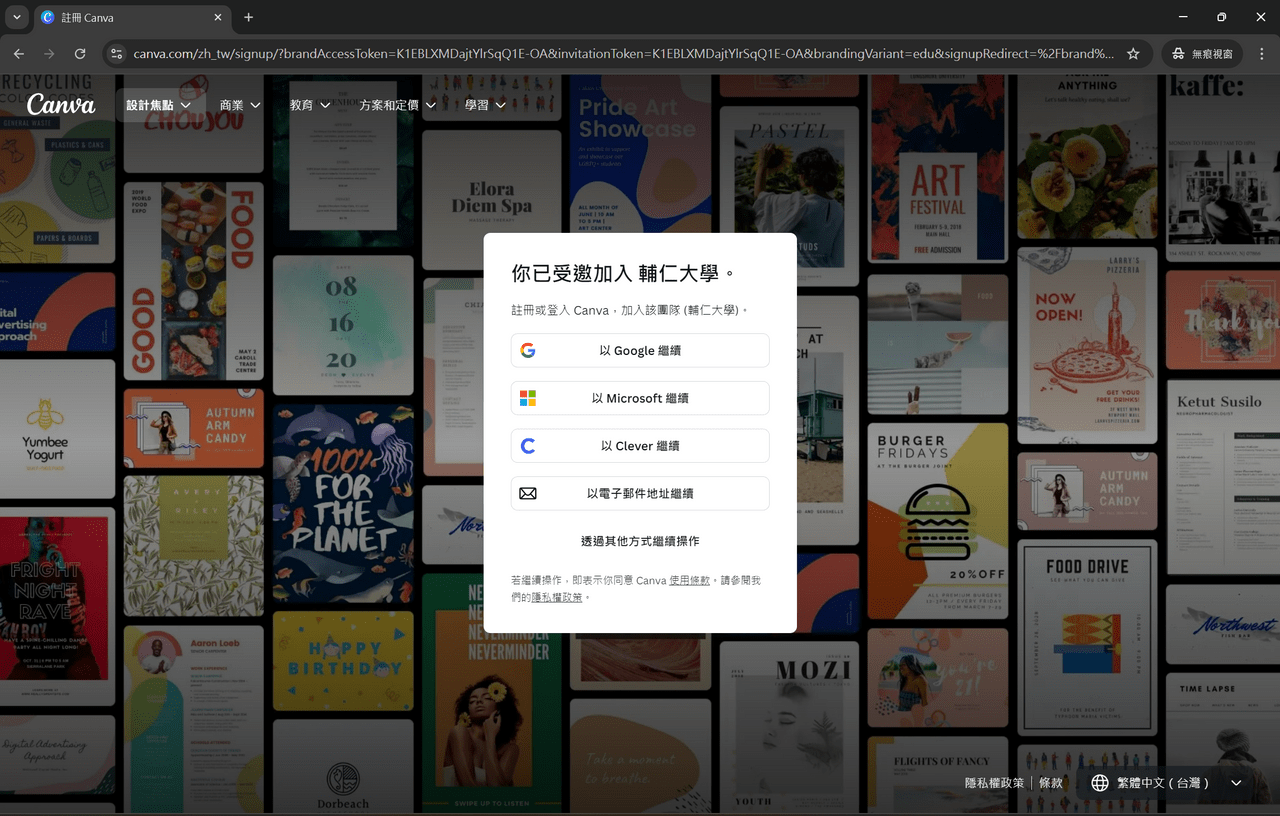Open the 無痕視窗 incognito indicator
The image size is (1280, 816).
click(x=1202, y=53)
